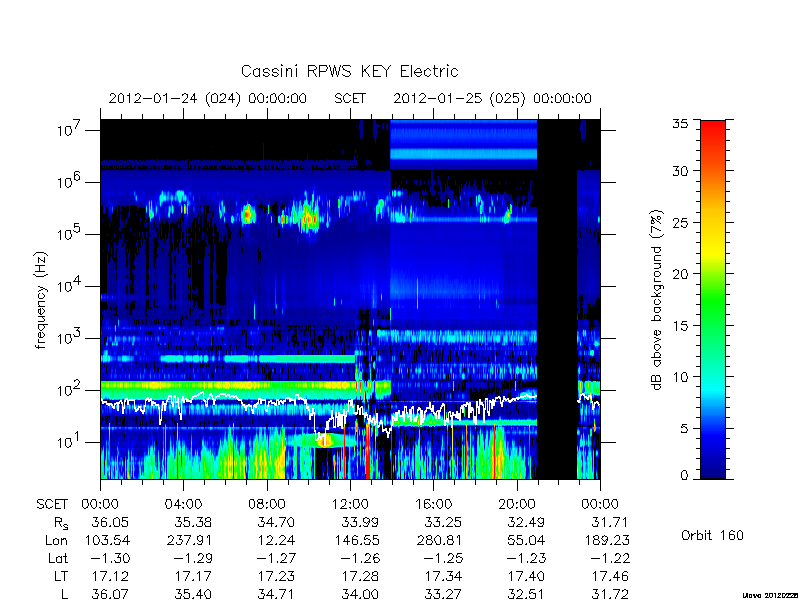Select the LT value 17.12
This screenshot has height=600, width=800.
tap(110, 577)
